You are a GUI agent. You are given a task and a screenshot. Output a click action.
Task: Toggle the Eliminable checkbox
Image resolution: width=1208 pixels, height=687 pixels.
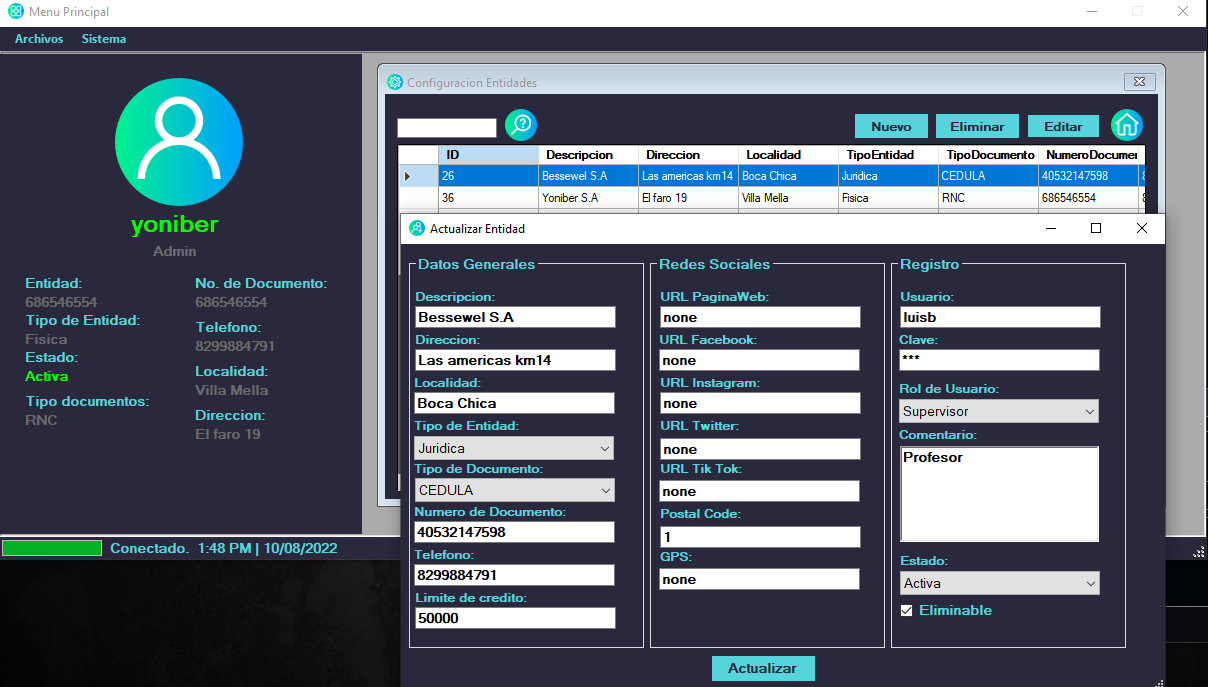click(x=907, y=611)
